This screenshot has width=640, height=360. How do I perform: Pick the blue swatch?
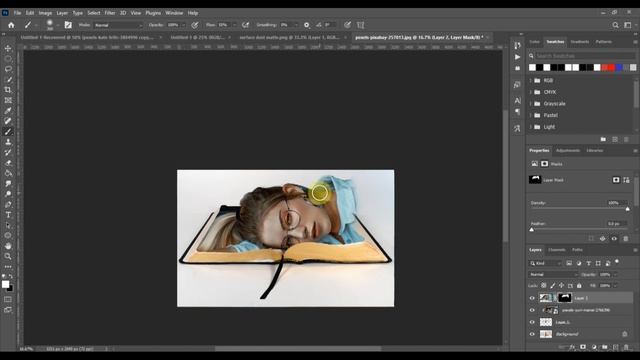(619, 67)
